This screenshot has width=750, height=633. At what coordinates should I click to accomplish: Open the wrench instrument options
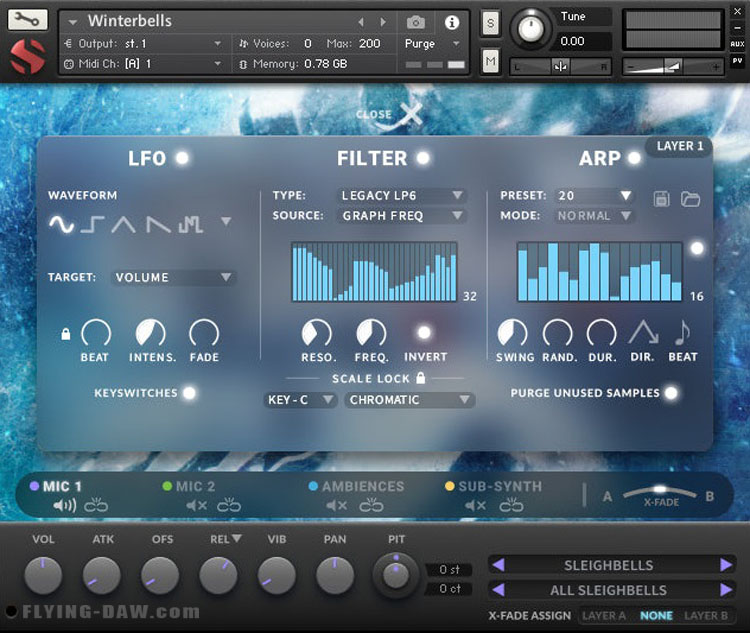(x=27, y=20)
